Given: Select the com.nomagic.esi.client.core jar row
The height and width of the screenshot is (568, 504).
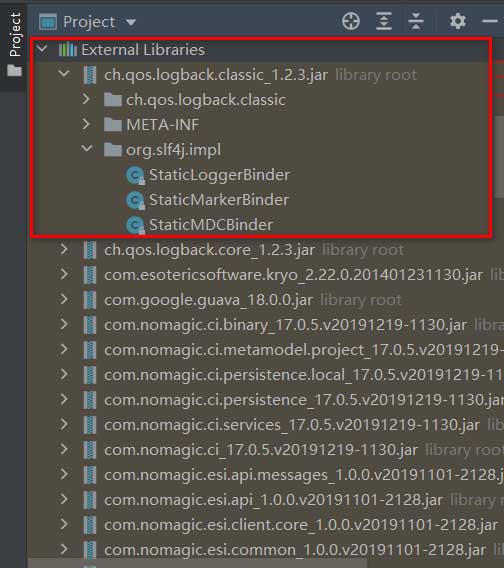Looking at the screenshot, I should (266, 525).
